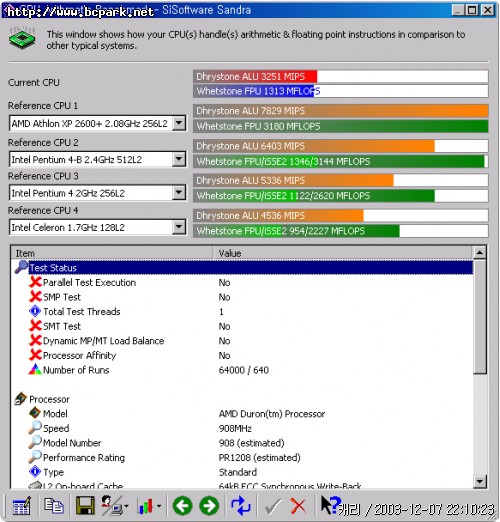Click the Whetstone 954/2227 MFLOPS bar

(340, 231)
